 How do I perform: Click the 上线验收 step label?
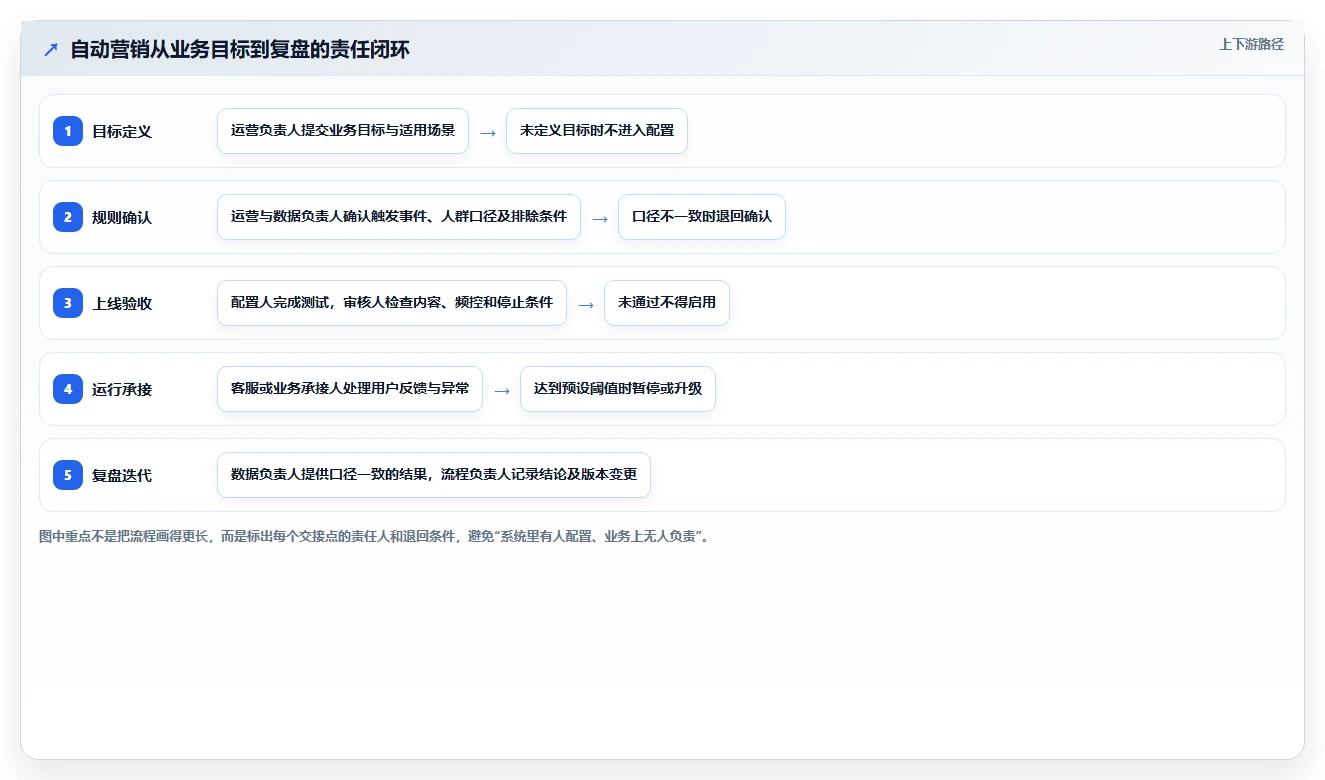[122, 303]
